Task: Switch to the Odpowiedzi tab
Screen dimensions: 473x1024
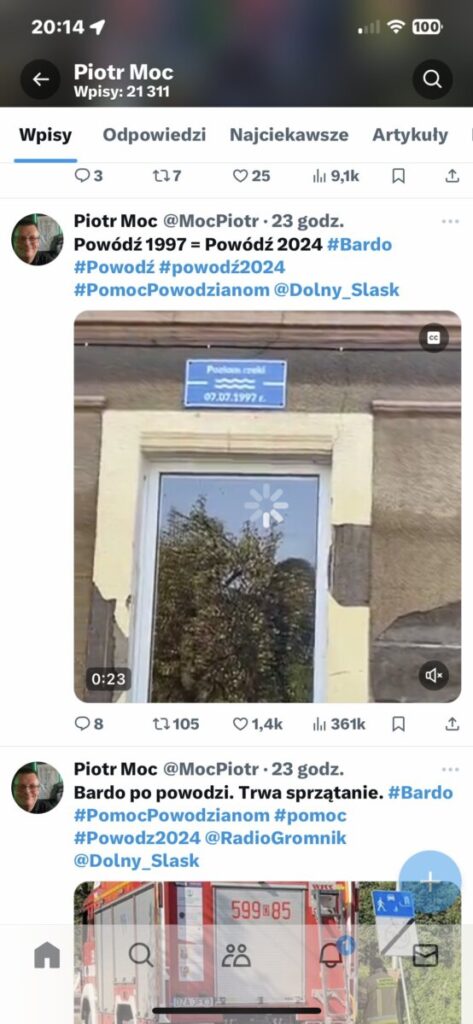Action: click(154, 135)
